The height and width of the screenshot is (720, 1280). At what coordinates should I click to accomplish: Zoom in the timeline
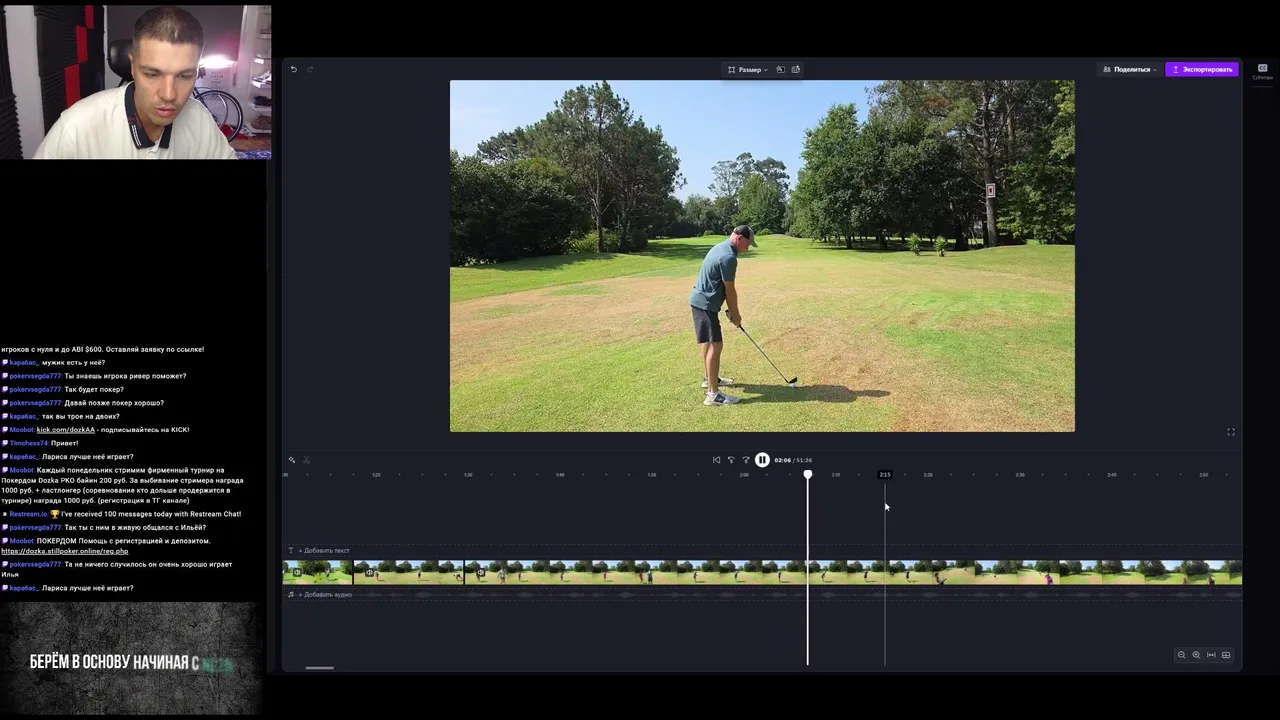click(x=1196, y=655)
